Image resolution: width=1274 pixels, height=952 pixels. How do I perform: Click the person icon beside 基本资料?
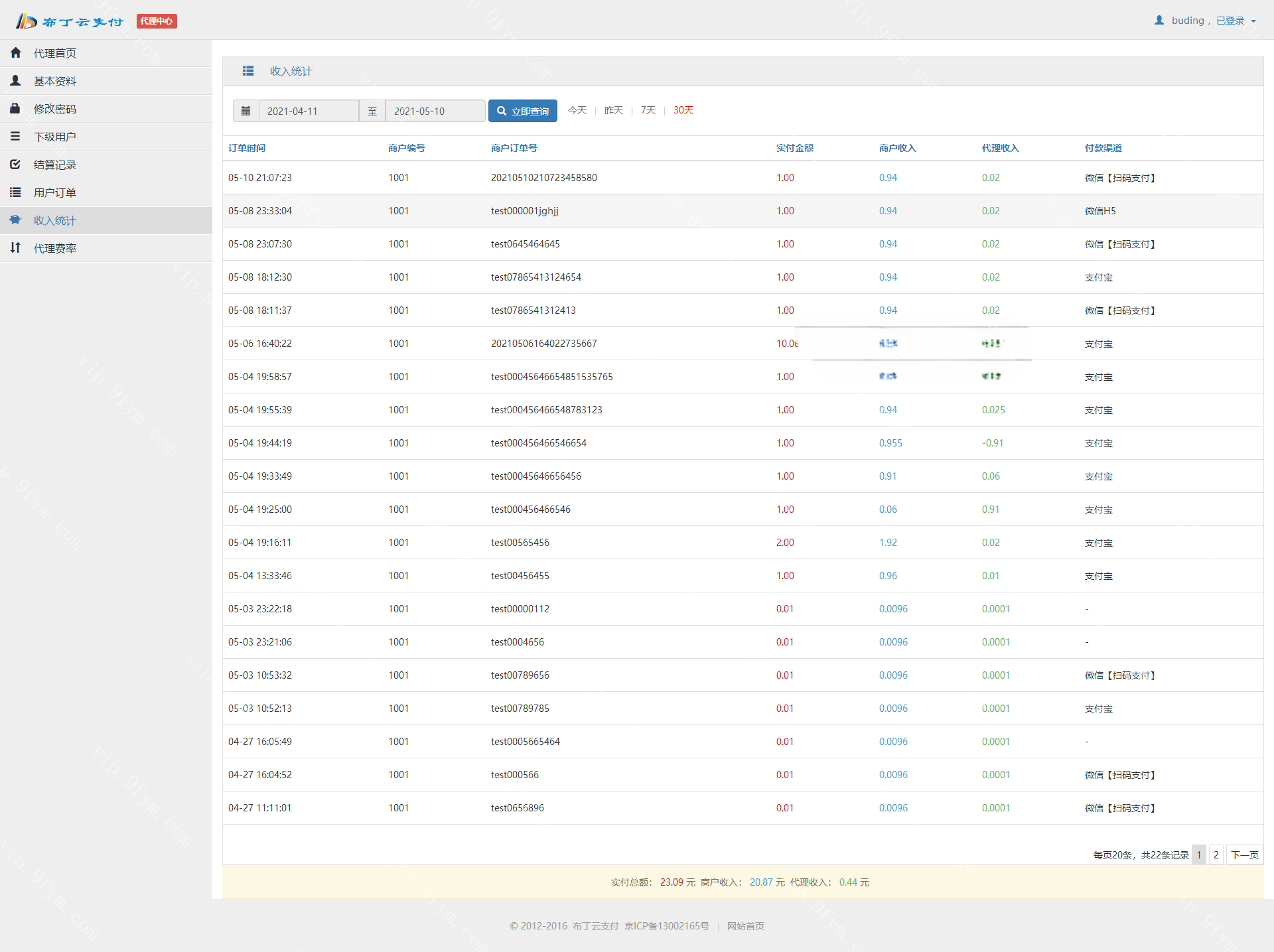(16, 80)
